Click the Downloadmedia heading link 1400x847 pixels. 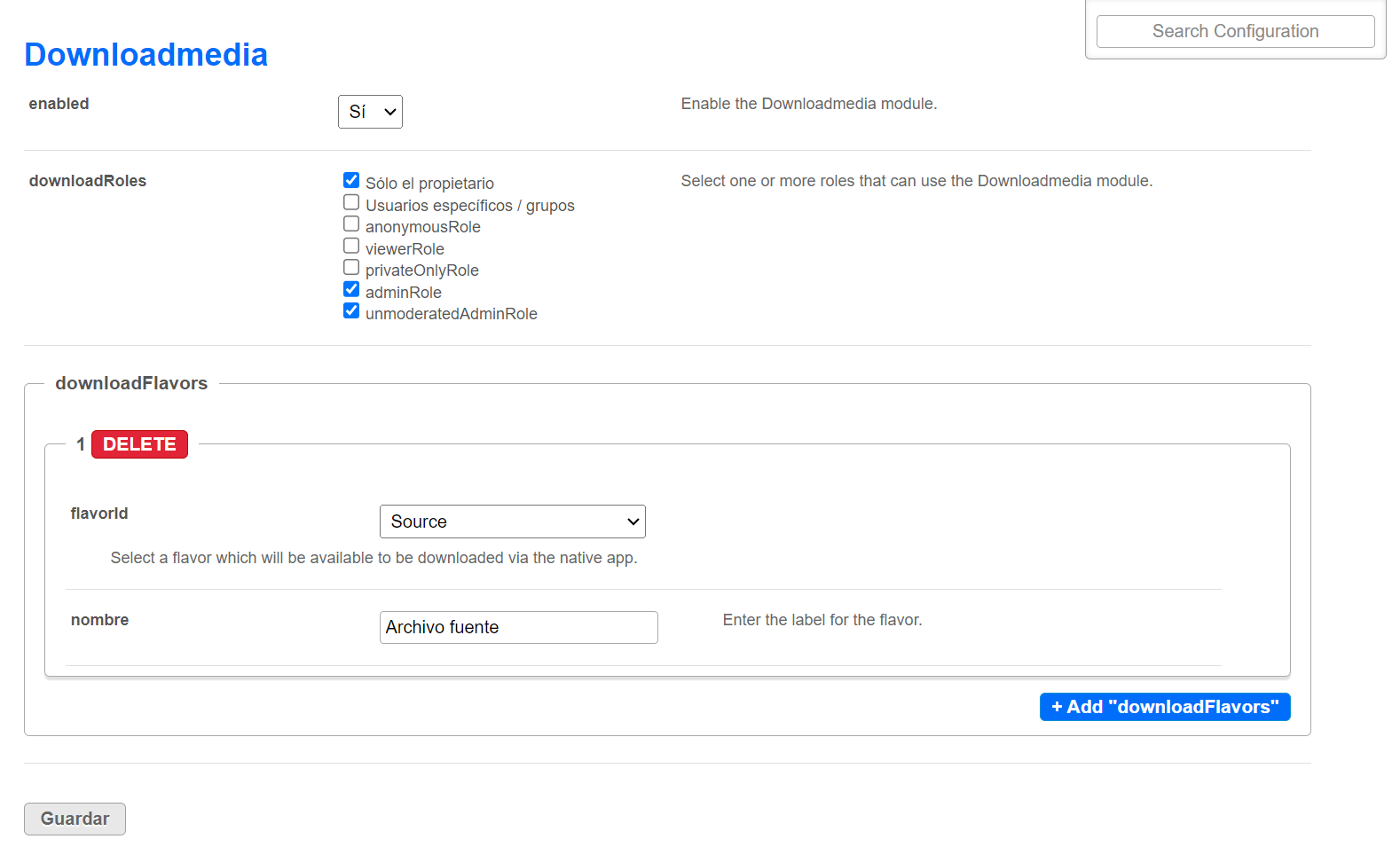tap(146, 55)
